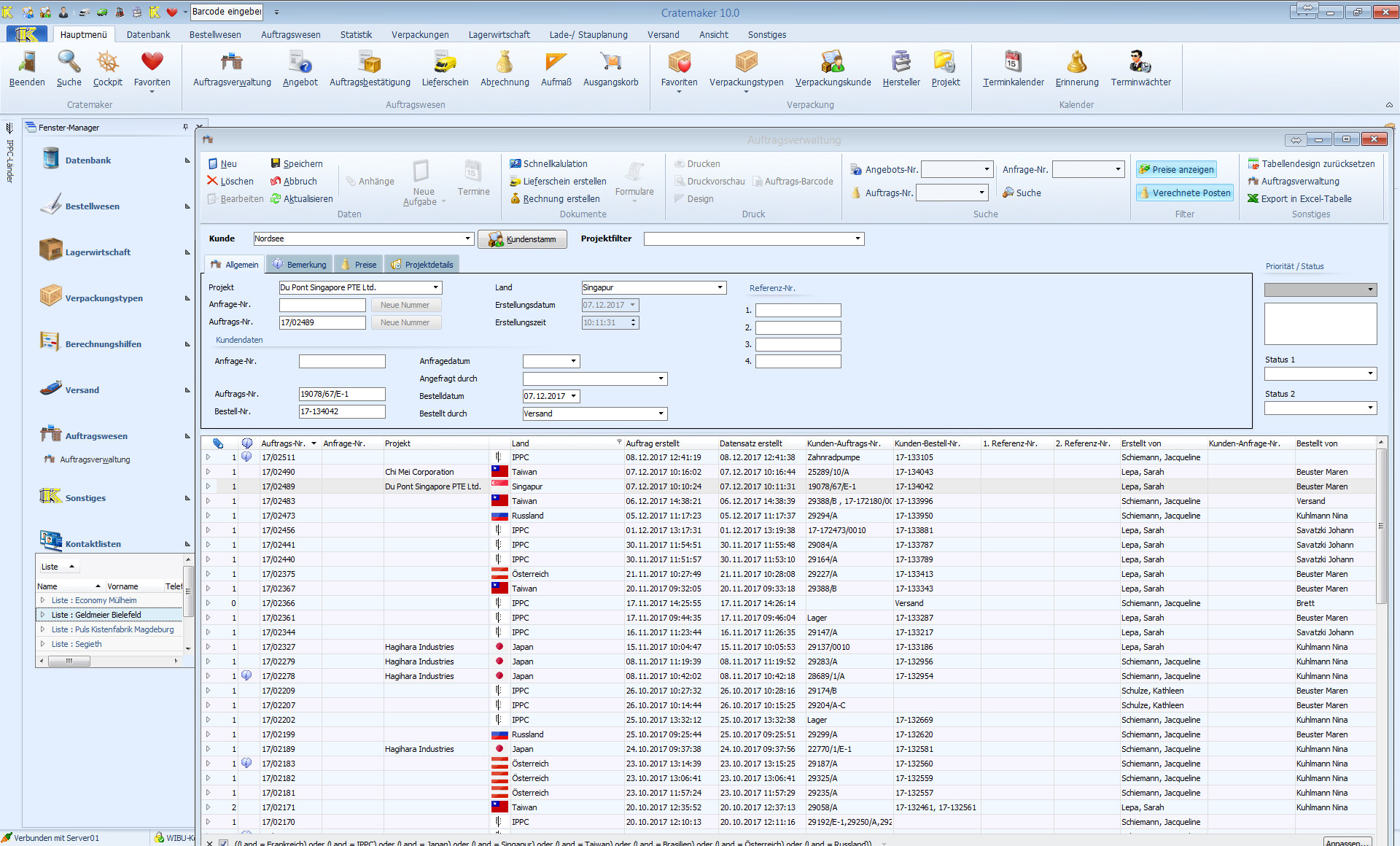
Task: Expand row 17/02490 in the table
Action: pyautogui.click(x=208, y=472)
